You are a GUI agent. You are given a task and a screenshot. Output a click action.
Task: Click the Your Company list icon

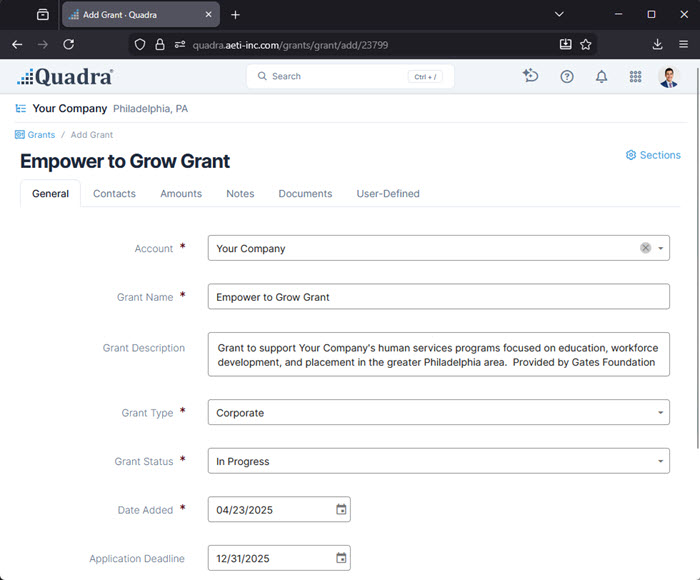[x=21, y=108]
